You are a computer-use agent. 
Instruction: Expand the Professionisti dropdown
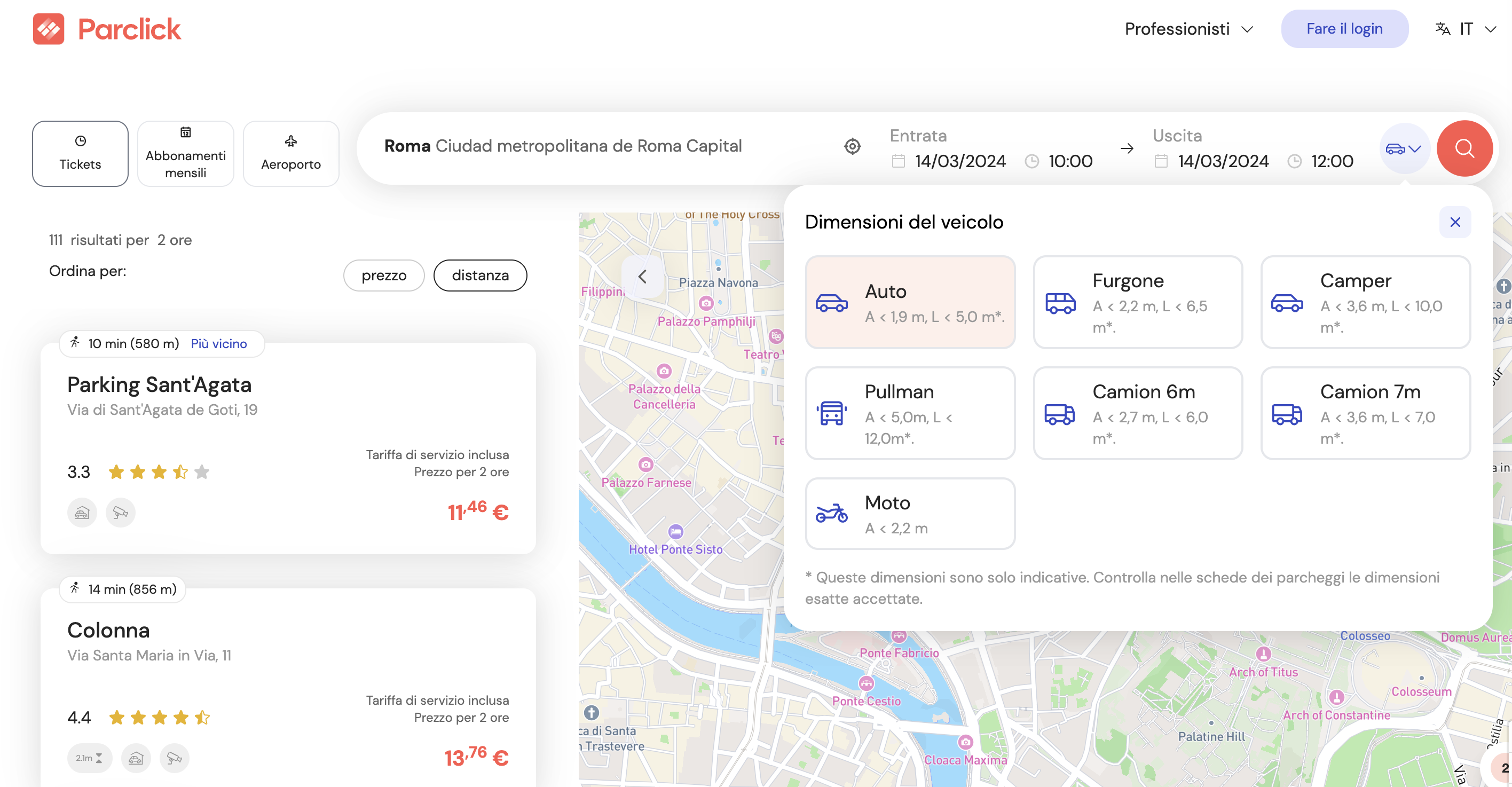[x=1188, y=29]
